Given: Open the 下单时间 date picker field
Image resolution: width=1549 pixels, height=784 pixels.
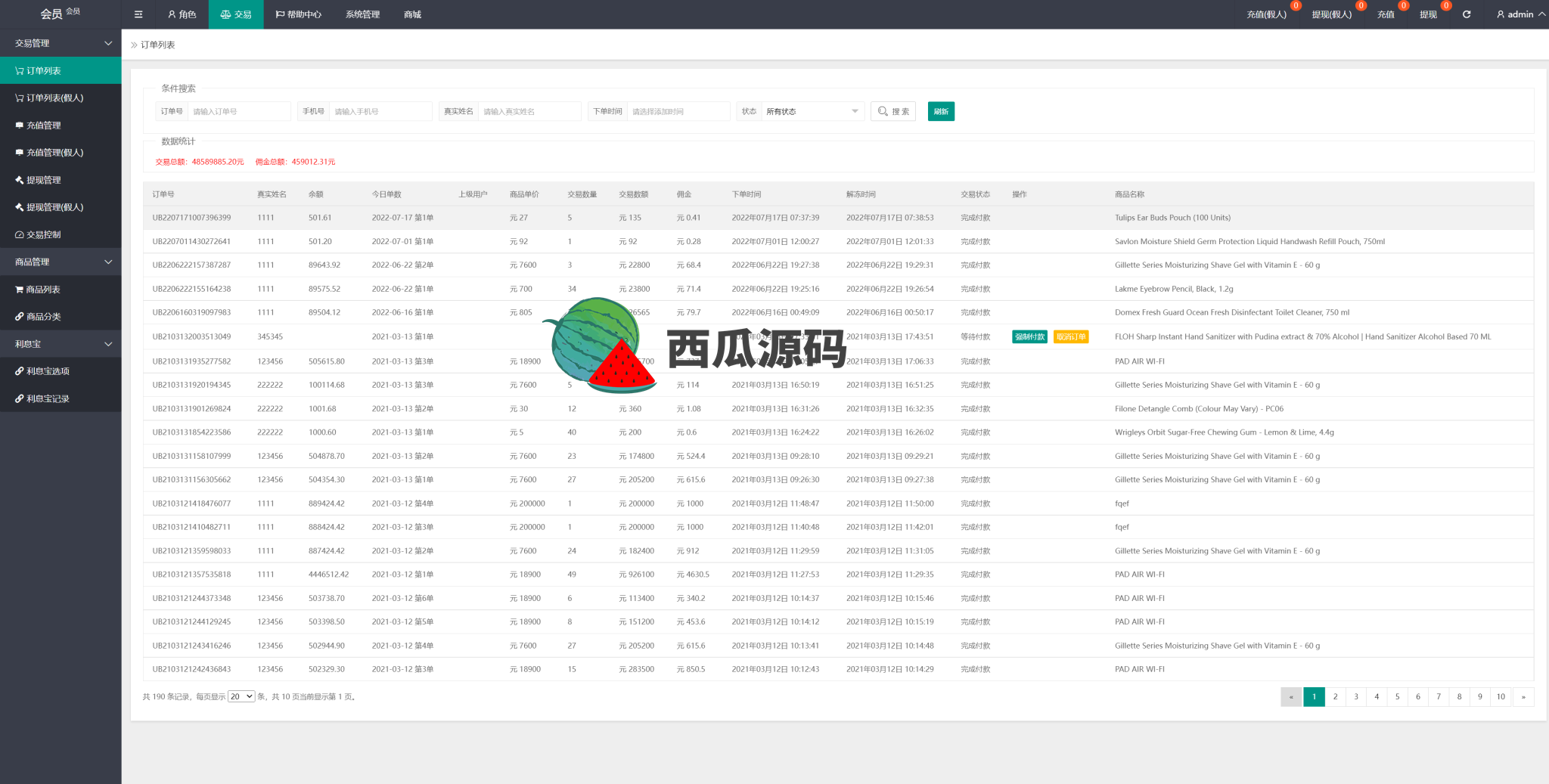Looking at the screenshot, I should point(678,111).
